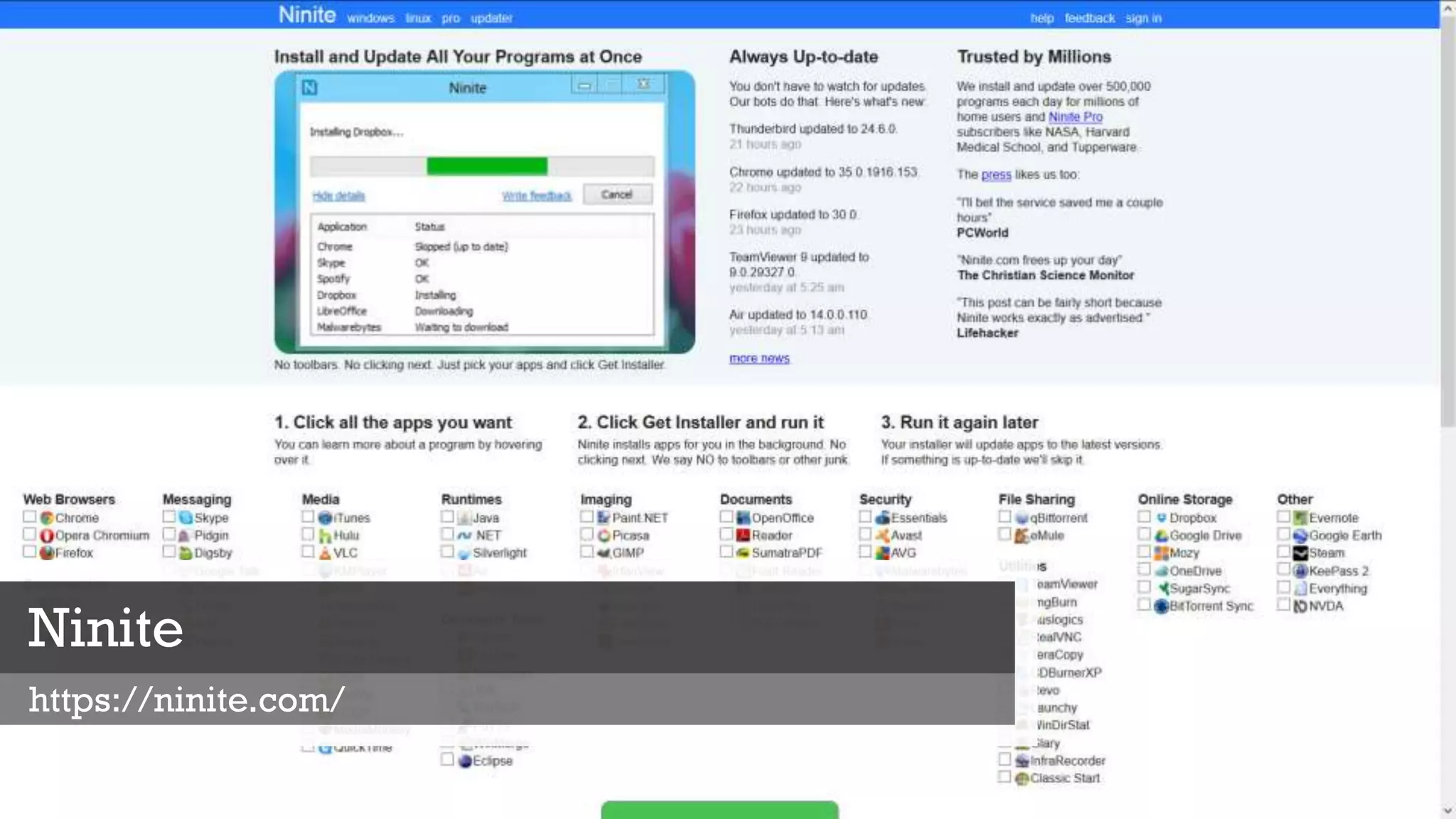Tick the Java checkbox under Runtimes
Image resolution: width=1456 pixels, height=819 pixels.
point(447,517)
